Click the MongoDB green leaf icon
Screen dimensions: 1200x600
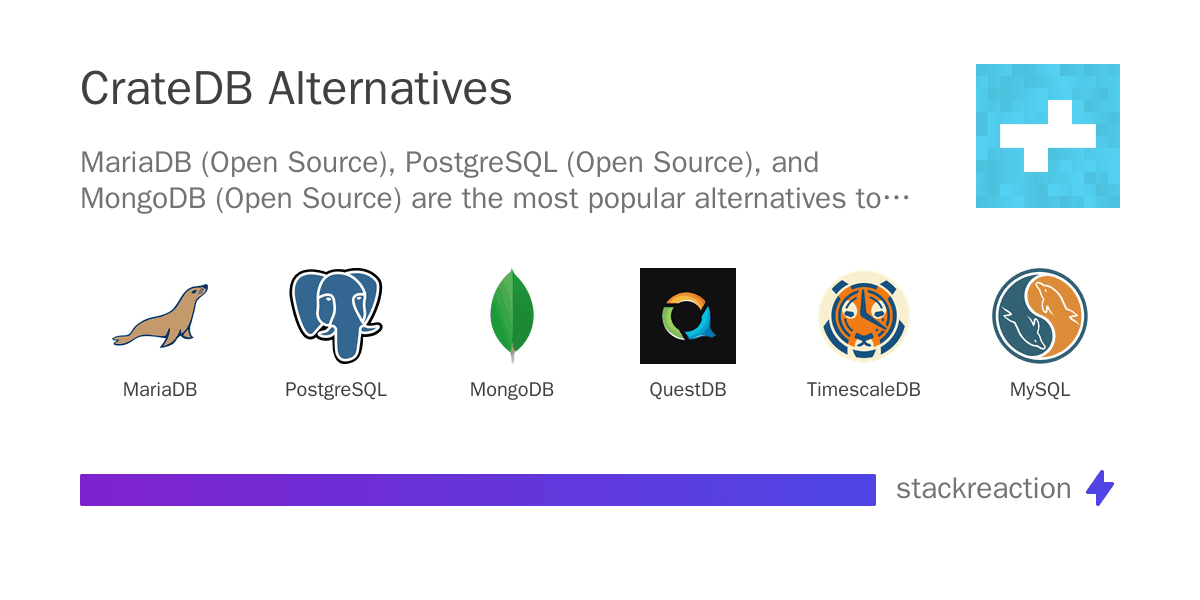click(512, 316)
